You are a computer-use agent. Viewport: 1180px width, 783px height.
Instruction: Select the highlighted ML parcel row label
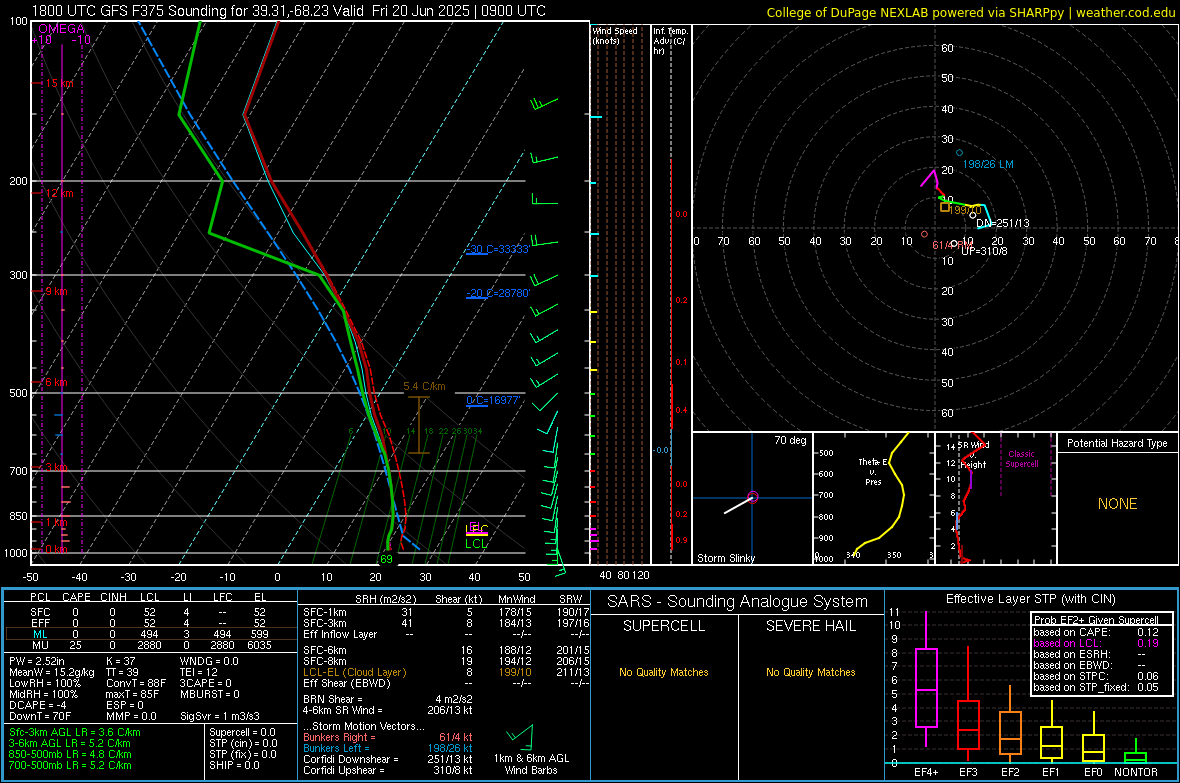pos(40,634)
